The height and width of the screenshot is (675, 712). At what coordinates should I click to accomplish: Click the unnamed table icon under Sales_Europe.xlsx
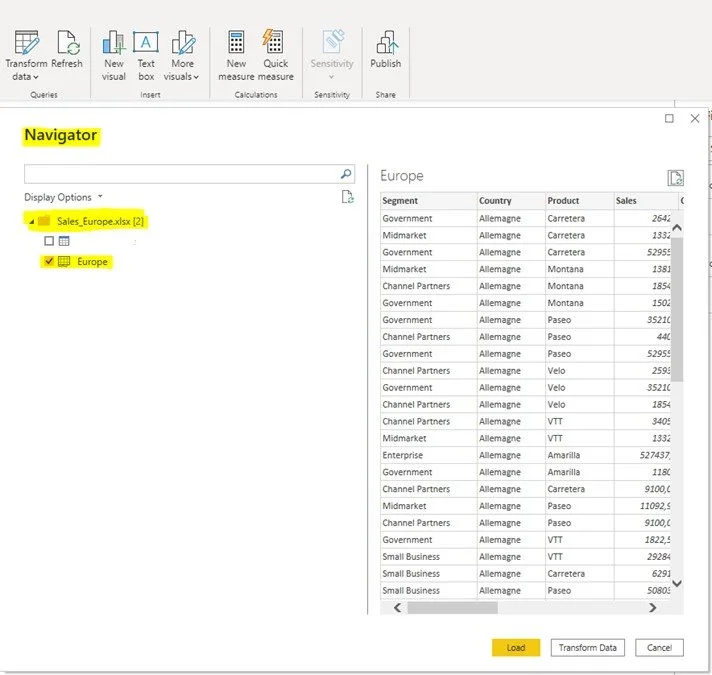coord(64,241)
